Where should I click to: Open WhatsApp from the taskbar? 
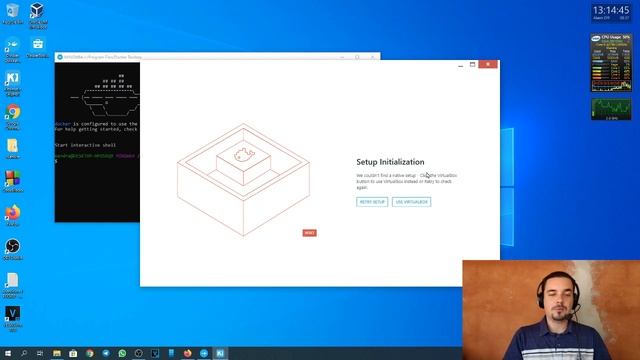coord(122,353)
